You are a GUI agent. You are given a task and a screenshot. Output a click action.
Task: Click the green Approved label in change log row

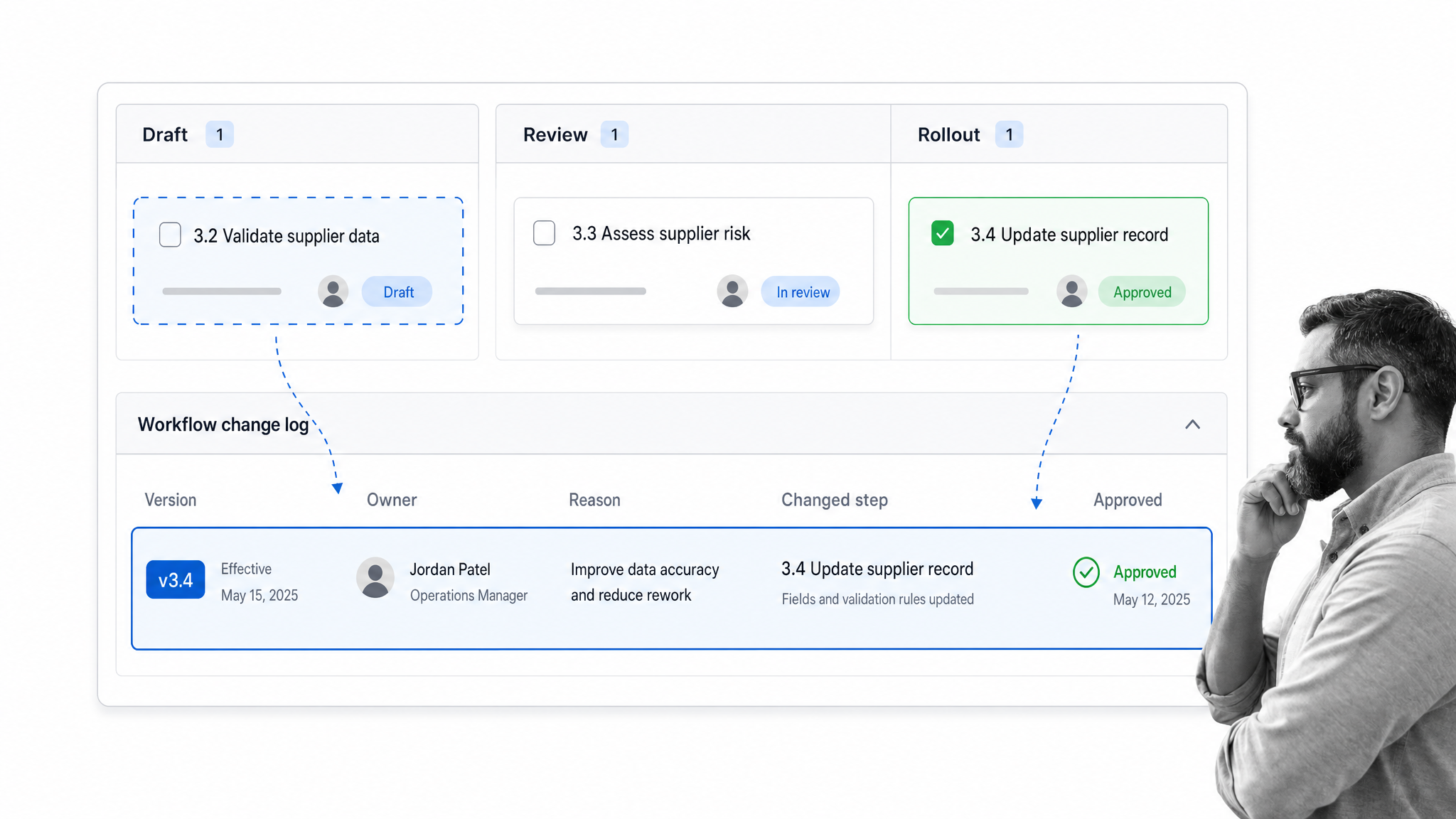pos(1145,572)
